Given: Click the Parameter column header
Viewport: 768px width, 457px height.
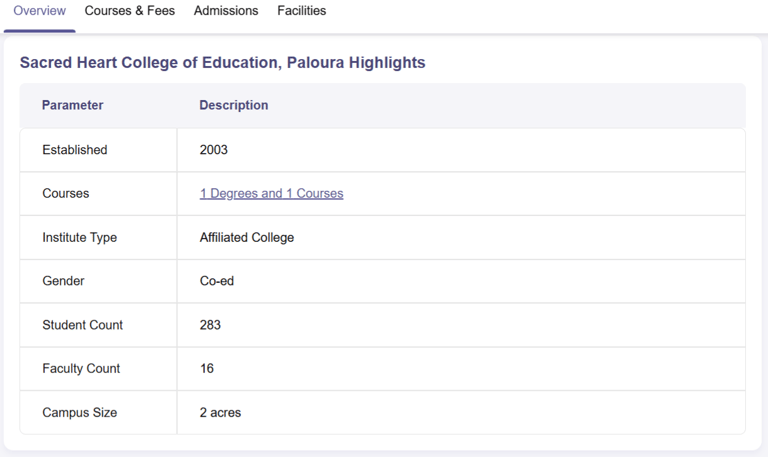Looking at the screenshot, I should click(72, 105).
